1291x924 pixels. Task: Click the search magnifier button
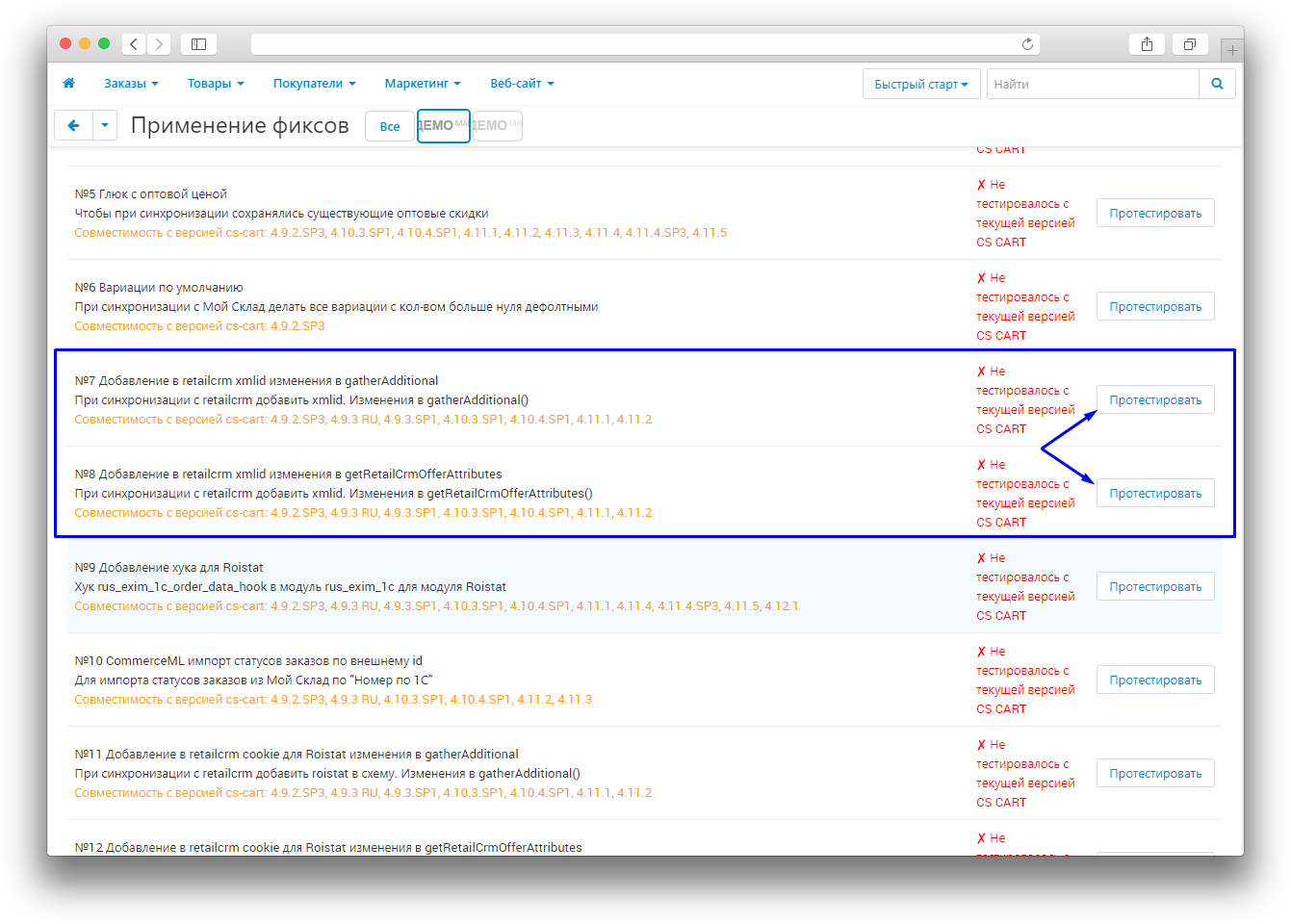[1217, 84]
